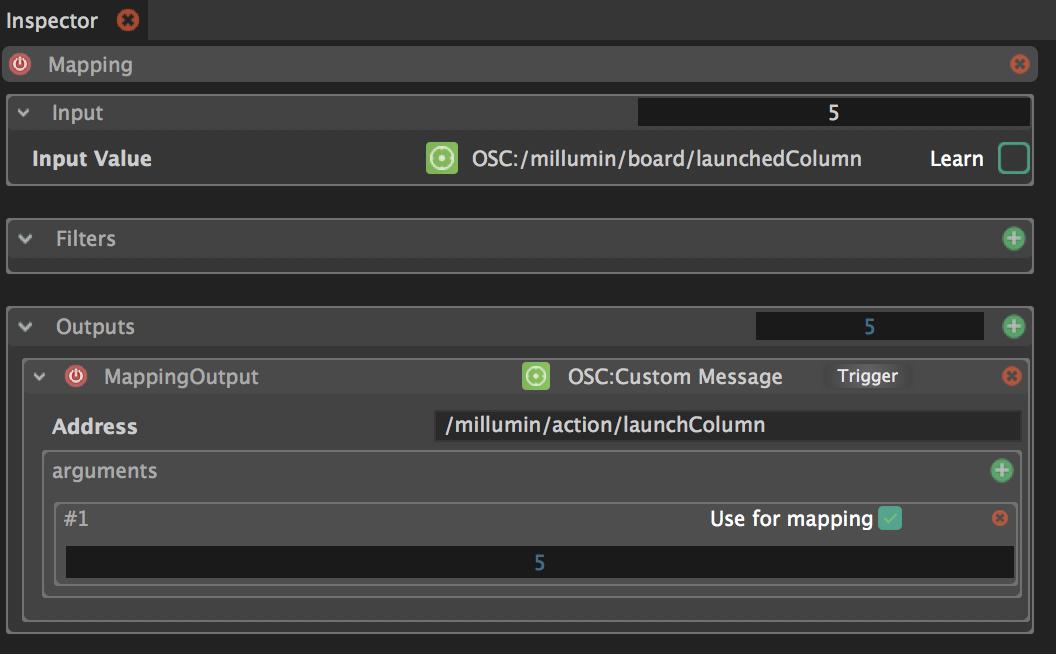Toggle the Mapping power button
The image size is (1056, 654).
pyautogui.click(x=20, y=65)
